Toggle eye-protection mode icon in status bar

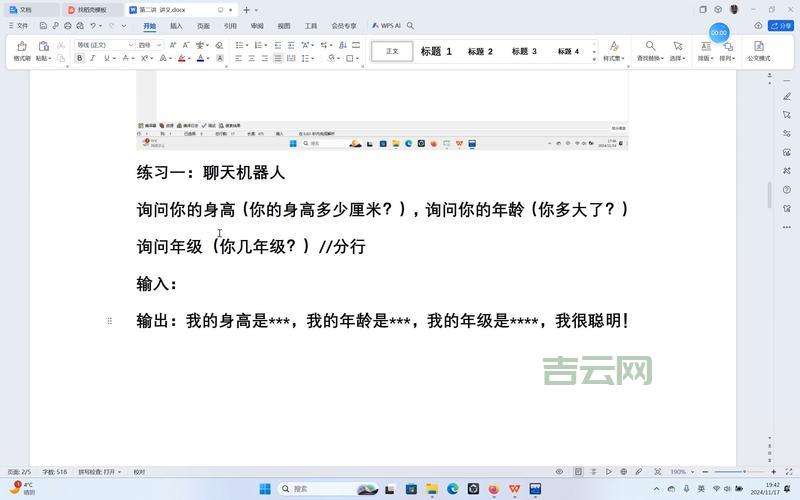pyautogui.click(x=559, y=472)
